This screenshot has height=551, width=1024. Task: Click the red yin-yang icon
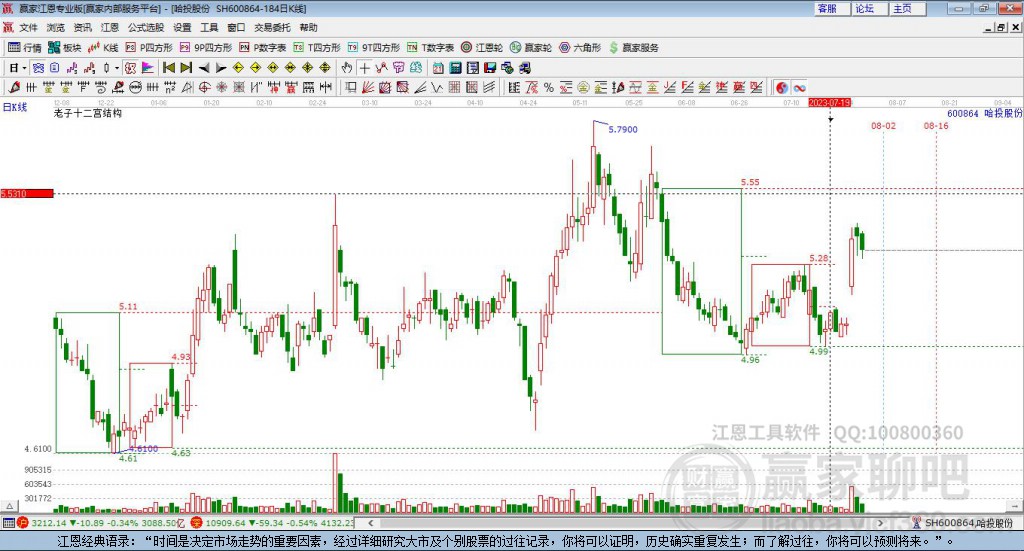coord(782,87)
